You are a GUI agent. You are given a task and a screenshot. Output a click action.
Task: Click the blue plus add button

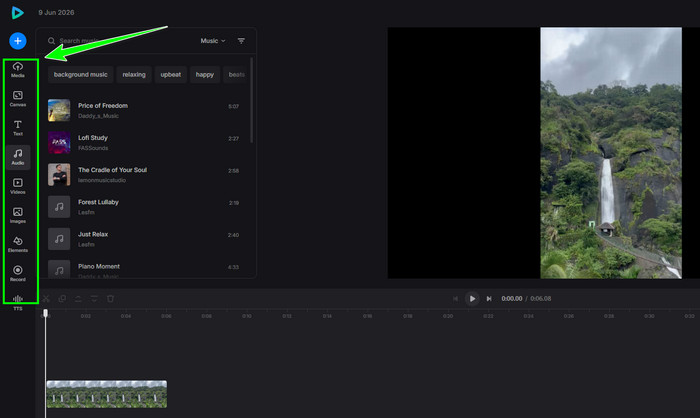click(x=18, y=41)
